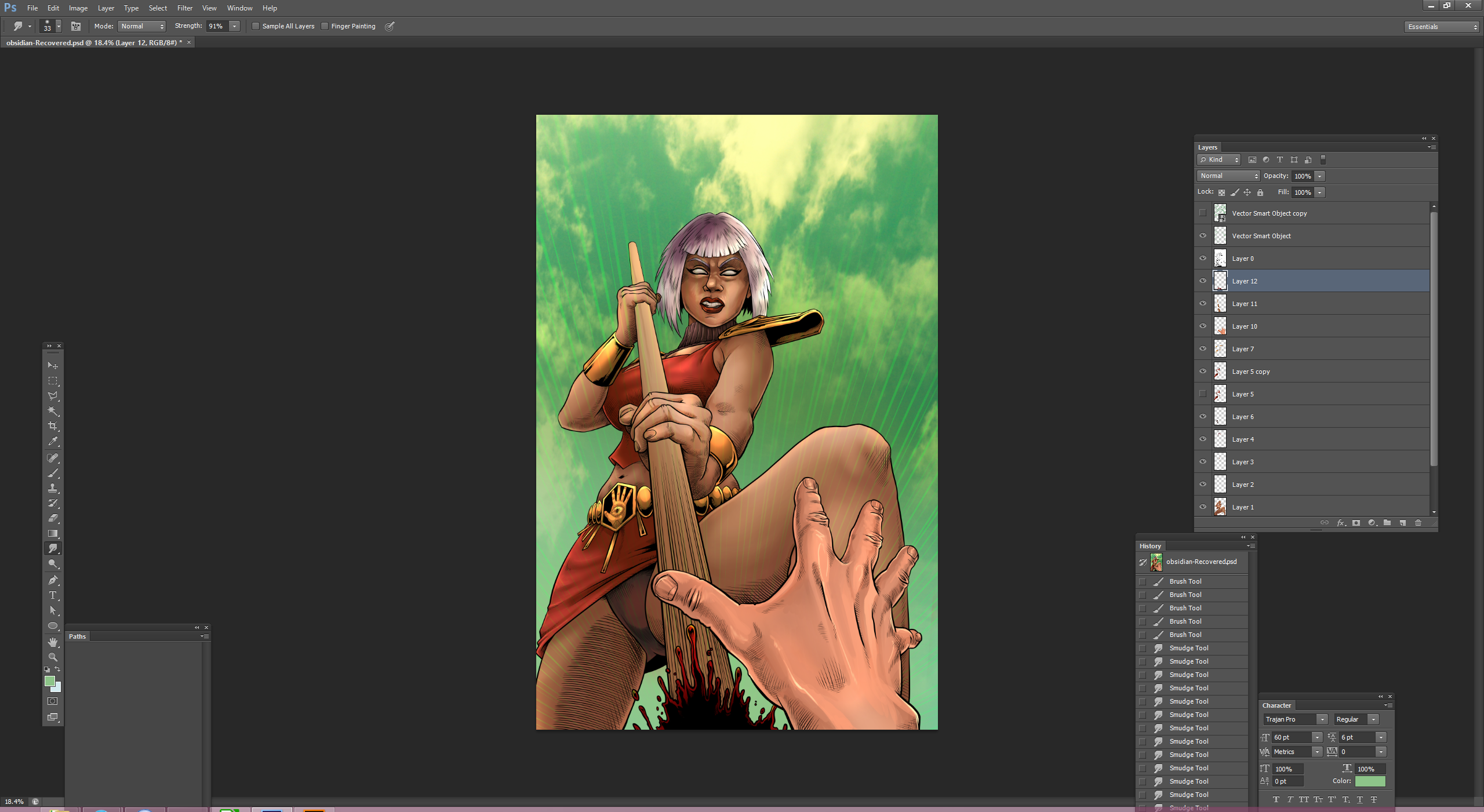Click the Character panel text Color swatch
Viewport: 1484px width, 812px height.
tap(1370, 781)
